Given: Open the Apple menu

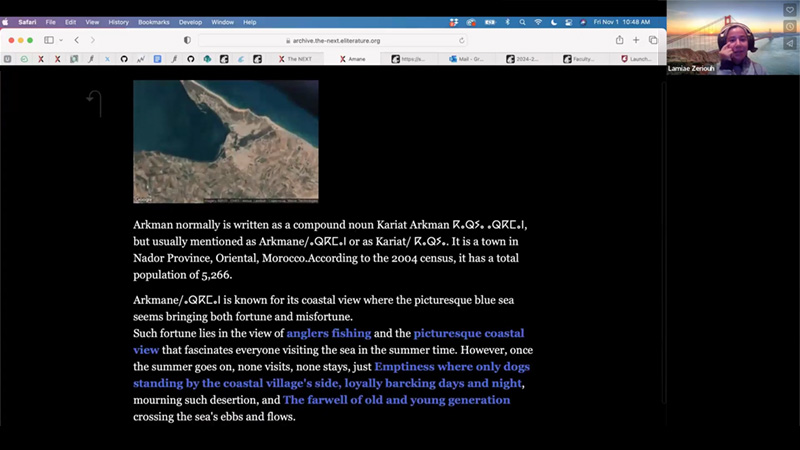Looking at the screenshot, I should (6, 22).
